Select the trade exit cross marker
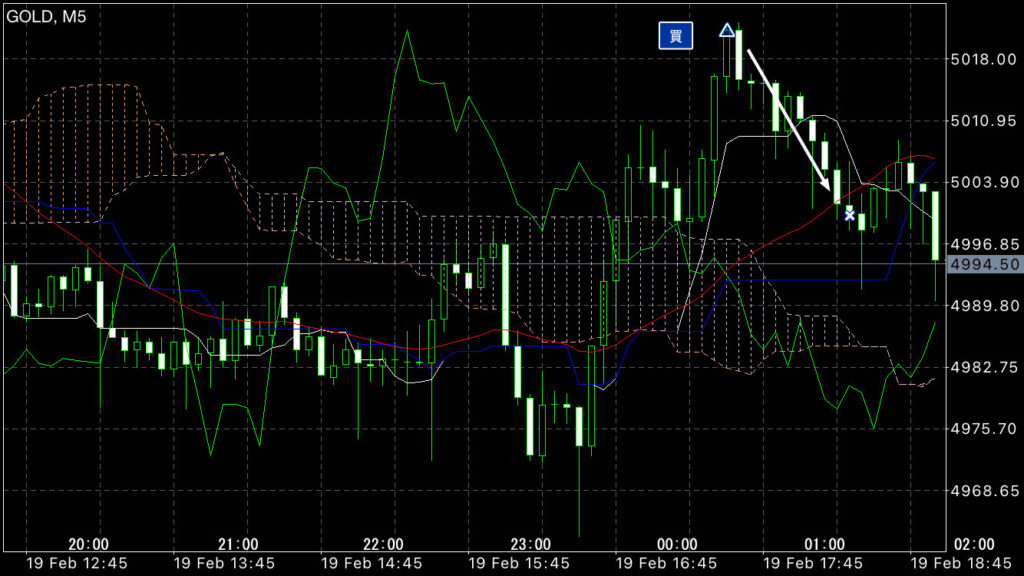This screenshot has width=1024, height=576. tap(850, 215)
